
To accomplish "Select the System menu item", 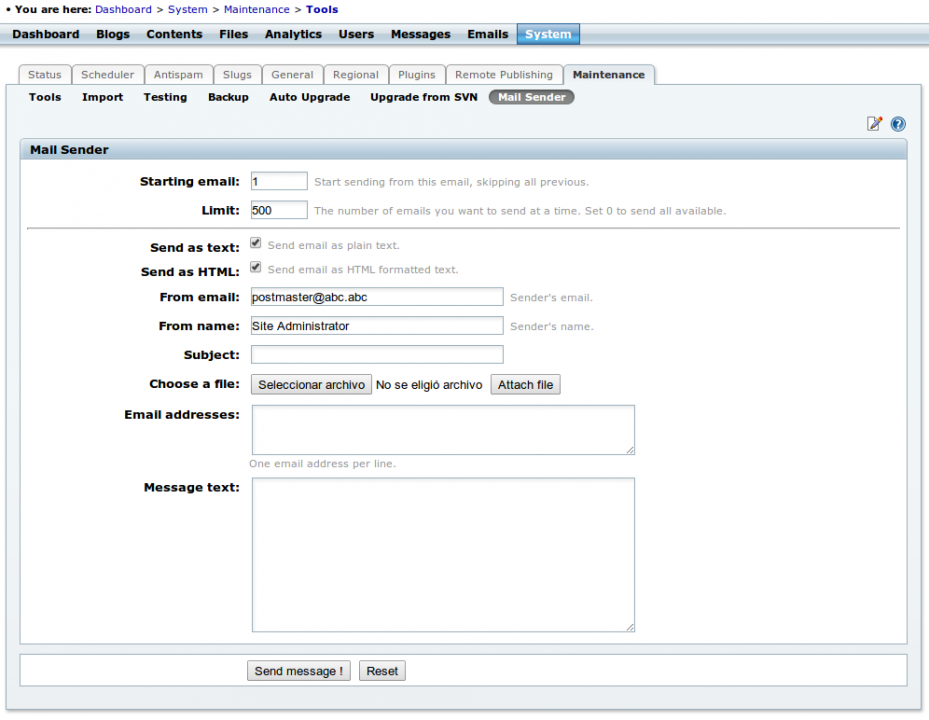I will (x=548, y=34).
